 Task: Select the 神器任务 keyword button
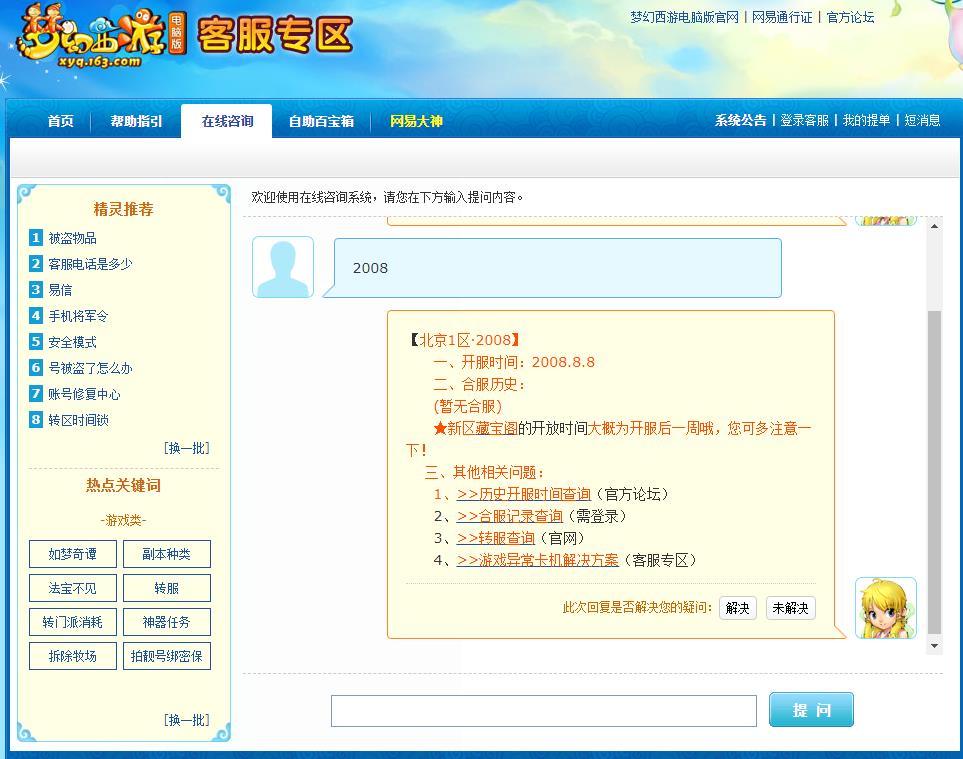pos(166,622)
